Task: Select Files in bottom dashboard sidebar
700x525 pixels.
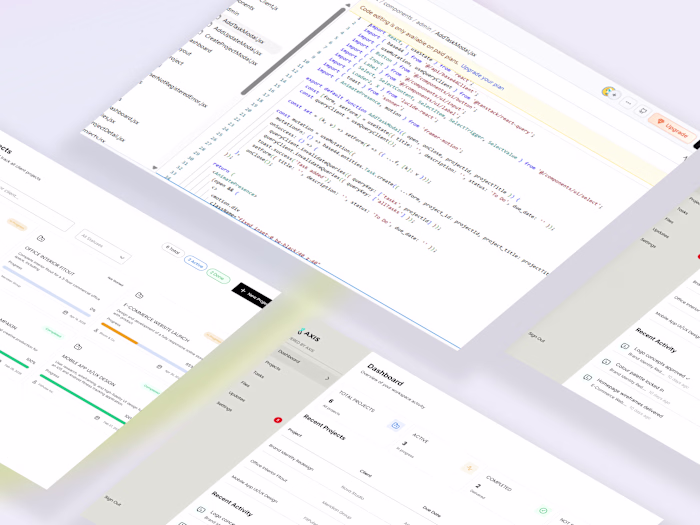Action: [x=245, y=383]
